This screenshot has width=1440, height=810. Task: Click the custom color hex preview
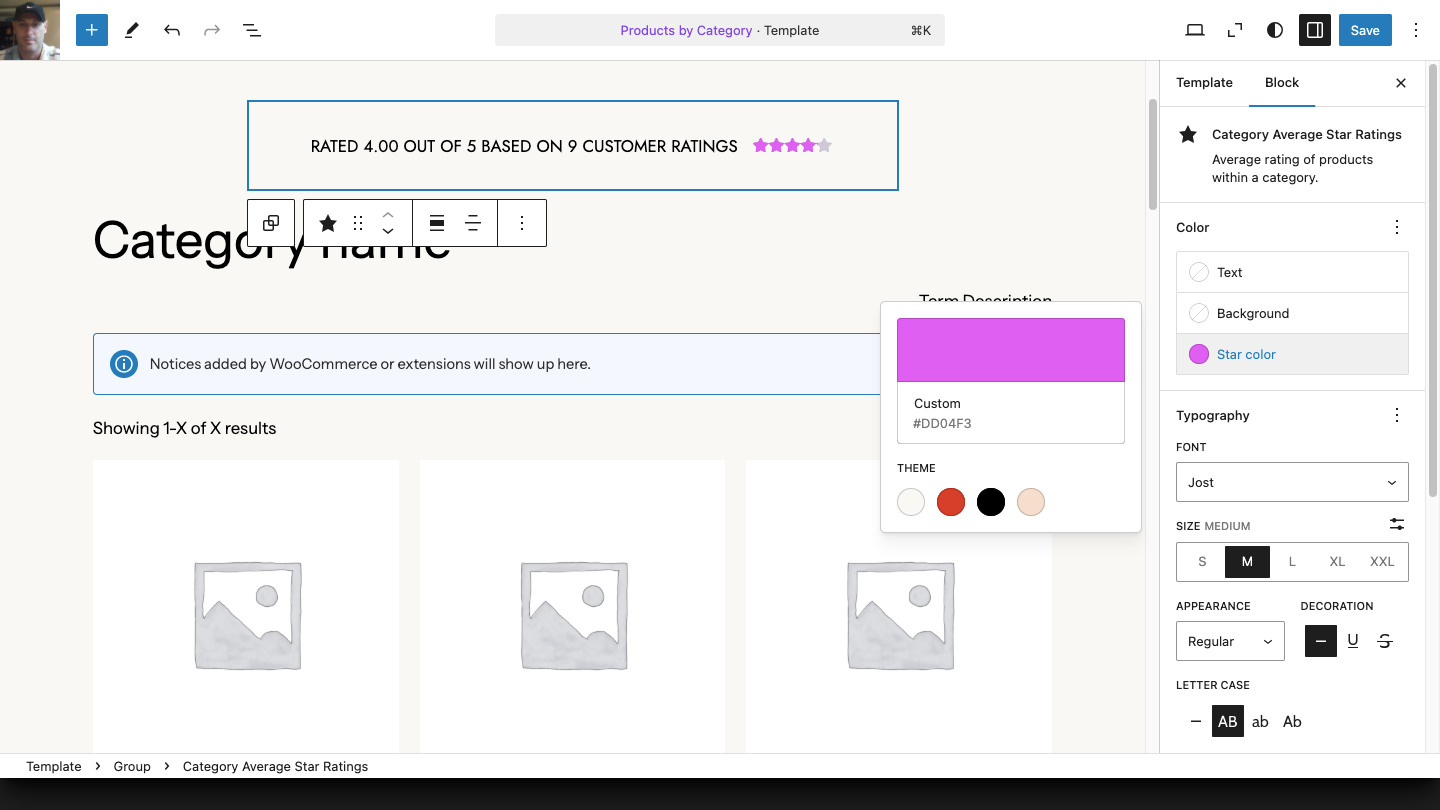(x=1010, y=350)
